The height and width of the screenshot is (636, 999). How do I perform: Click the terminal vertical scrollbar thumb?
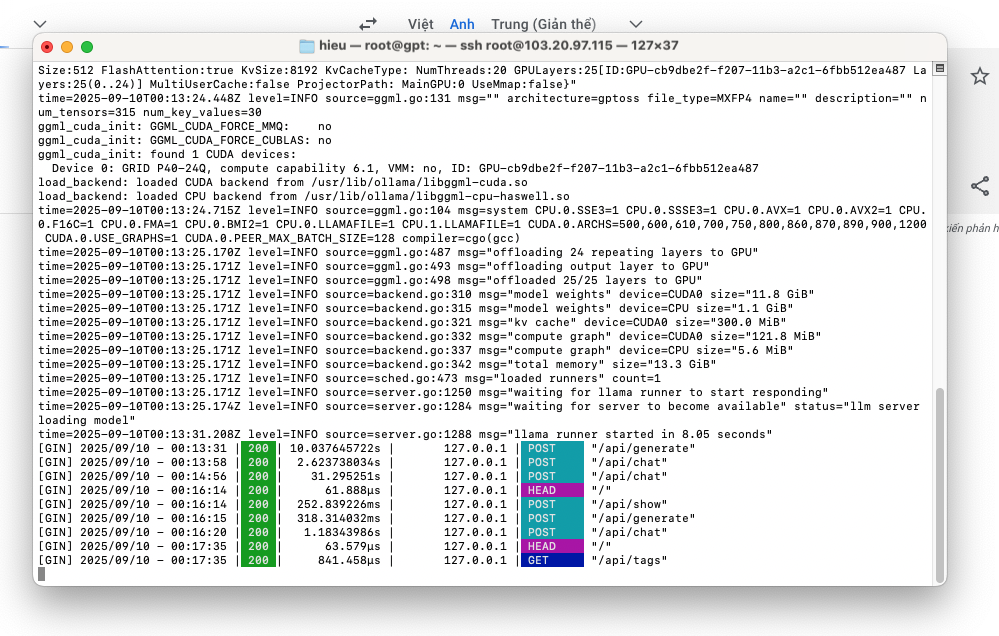pos(939,484)
